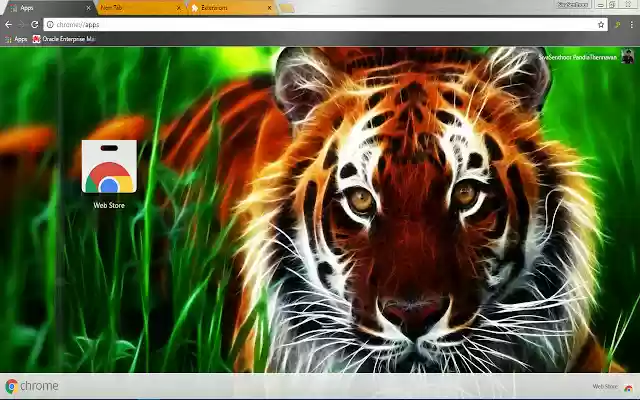Click the signed-in user name
This screenshot has height=400, width=640.
click(578, 58)
